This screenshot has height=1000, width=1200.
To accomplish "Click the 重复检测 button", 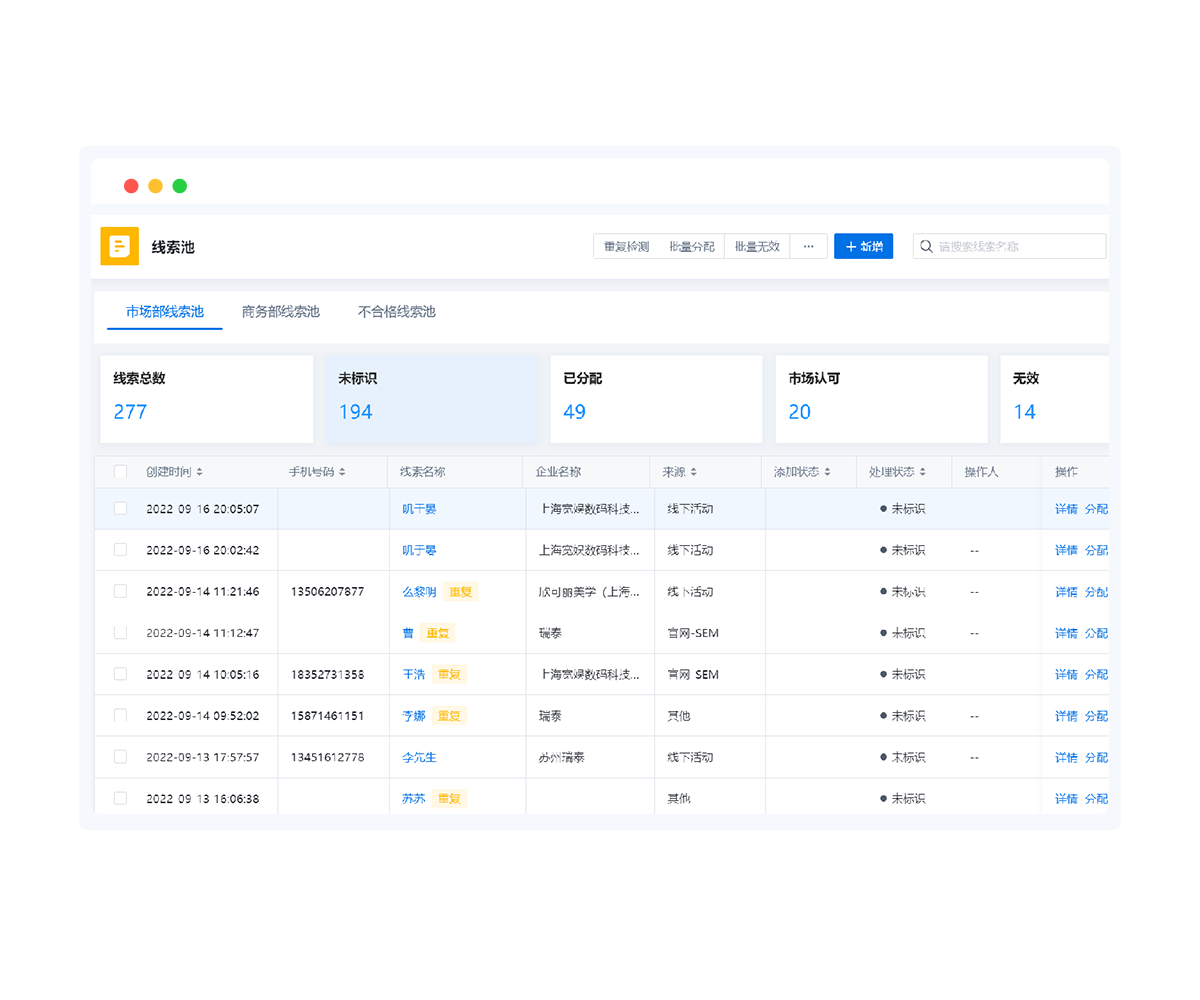I will tap(626, 246).
